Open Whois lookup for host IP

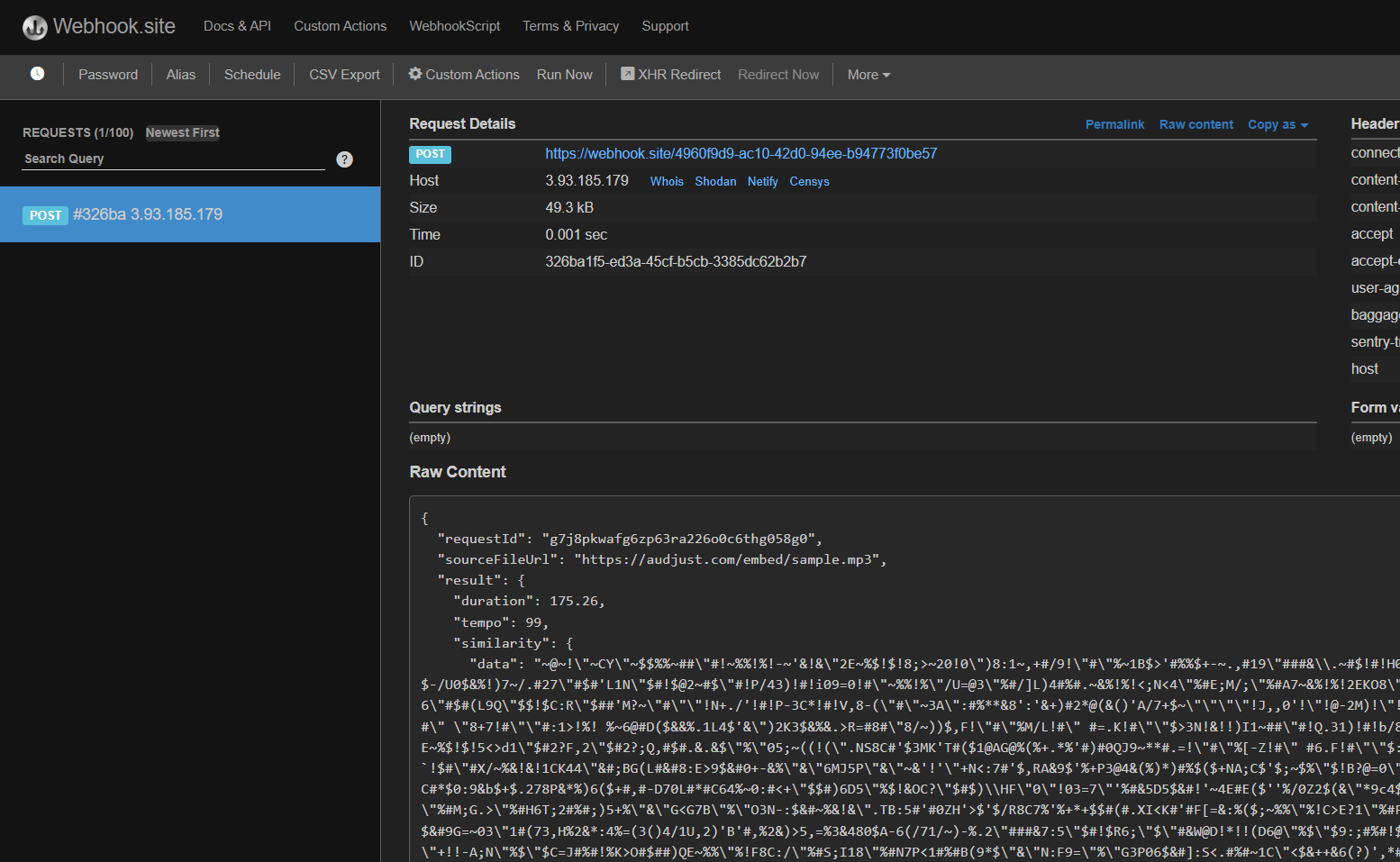click(x=667, y=181)
